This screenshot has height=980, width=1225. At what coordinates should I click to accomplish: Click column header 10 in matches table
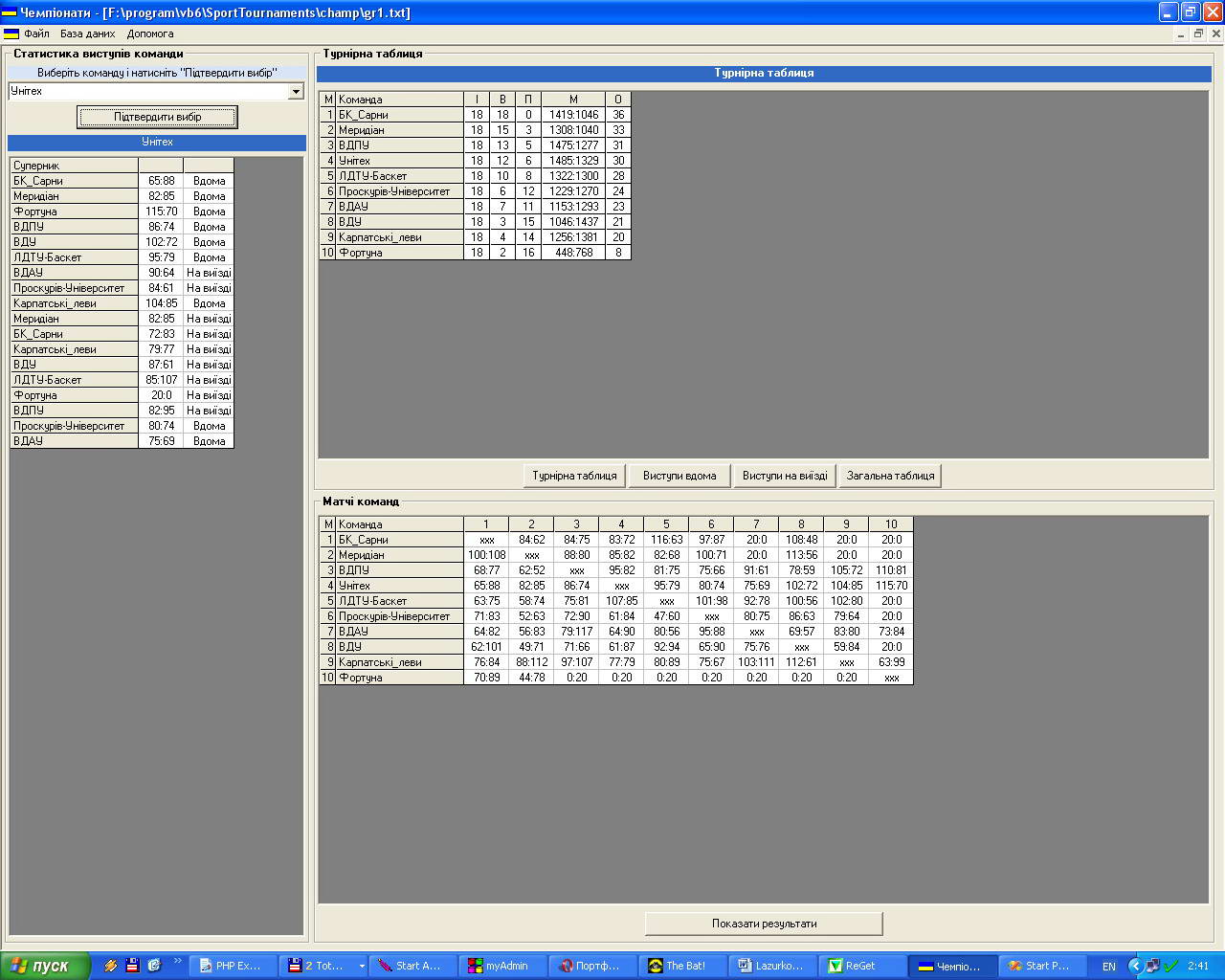coord(891,524)
